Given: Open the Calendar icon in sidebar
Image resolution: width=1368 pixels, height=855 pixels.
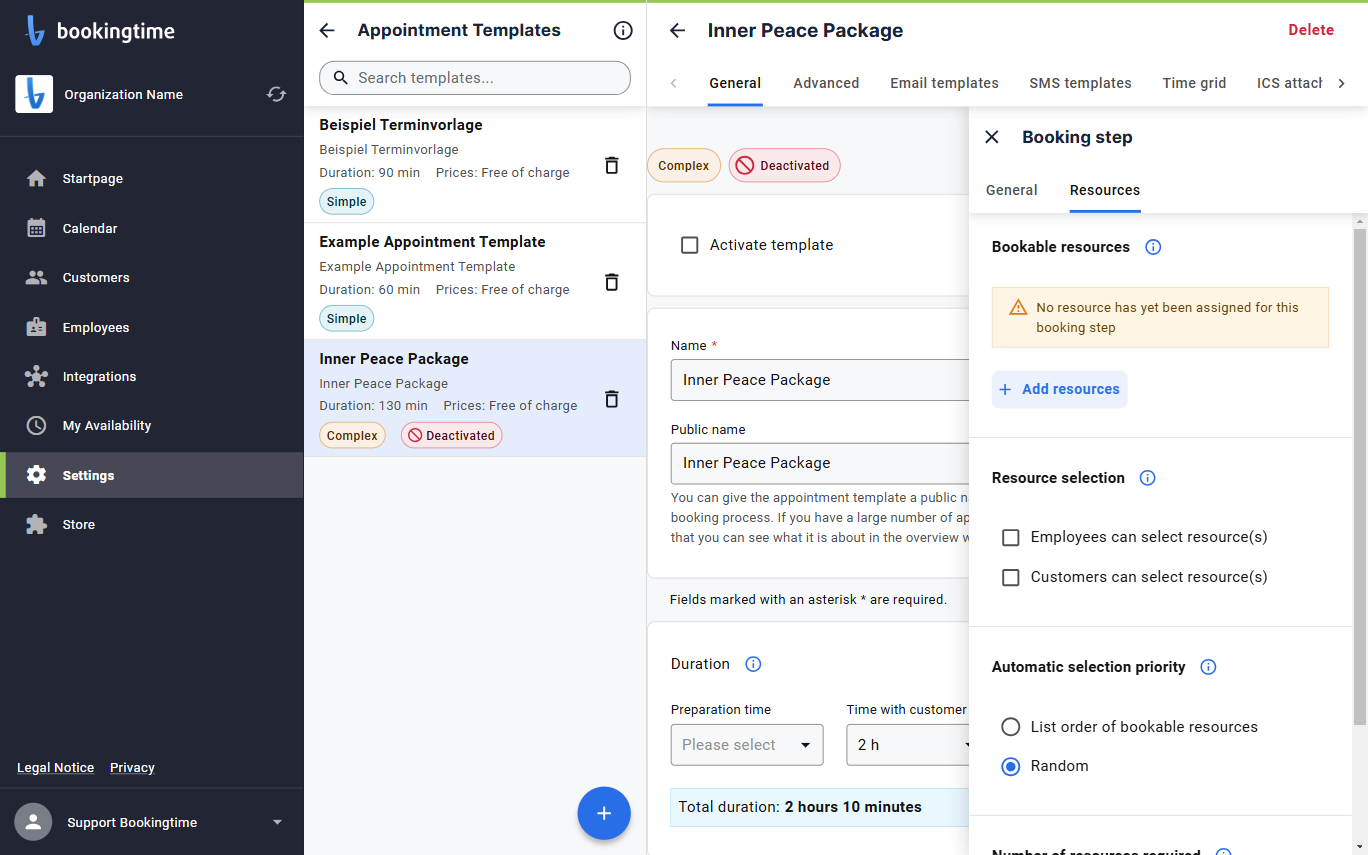Looking at the screenshot, I should pyautogui.click(x=36, y=228).
